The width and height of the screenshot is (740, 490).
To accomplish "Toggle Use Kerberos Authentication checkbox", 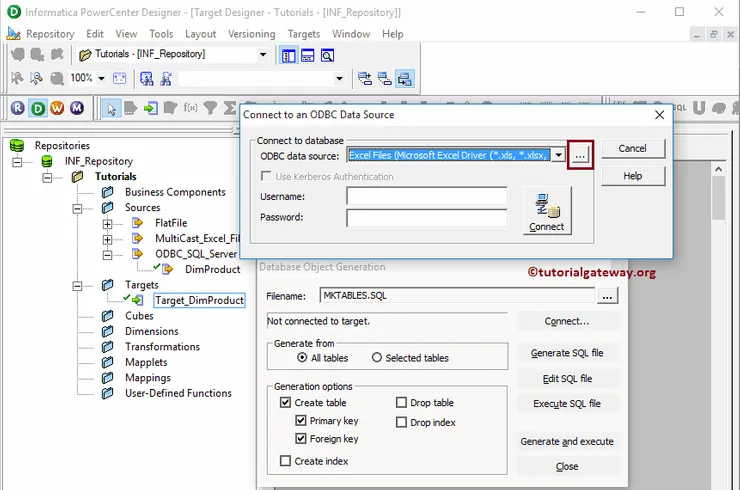I will pos(266,176).
